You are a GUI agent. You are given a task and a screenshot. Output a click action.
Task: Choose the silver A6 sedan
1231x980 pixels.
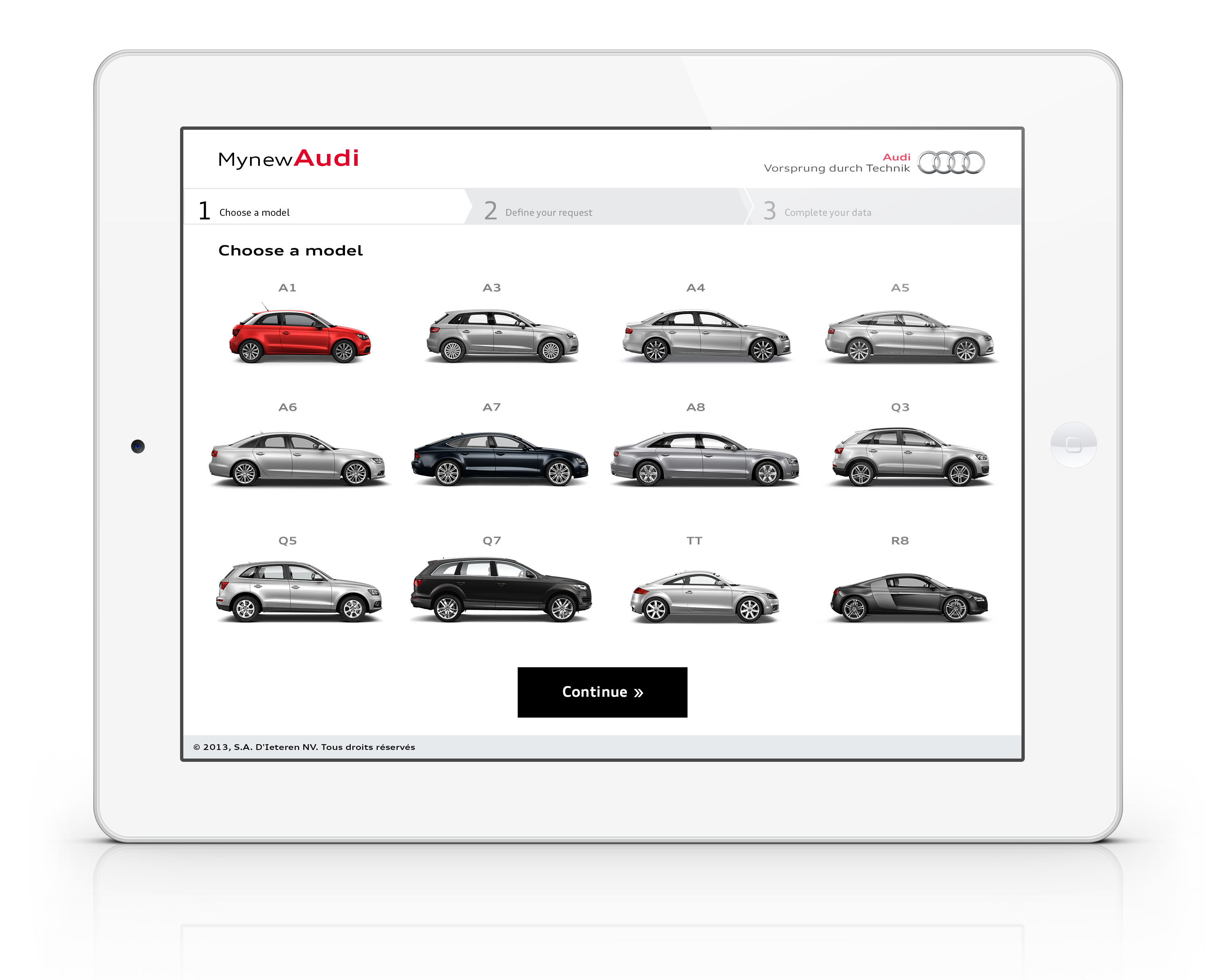298,459
